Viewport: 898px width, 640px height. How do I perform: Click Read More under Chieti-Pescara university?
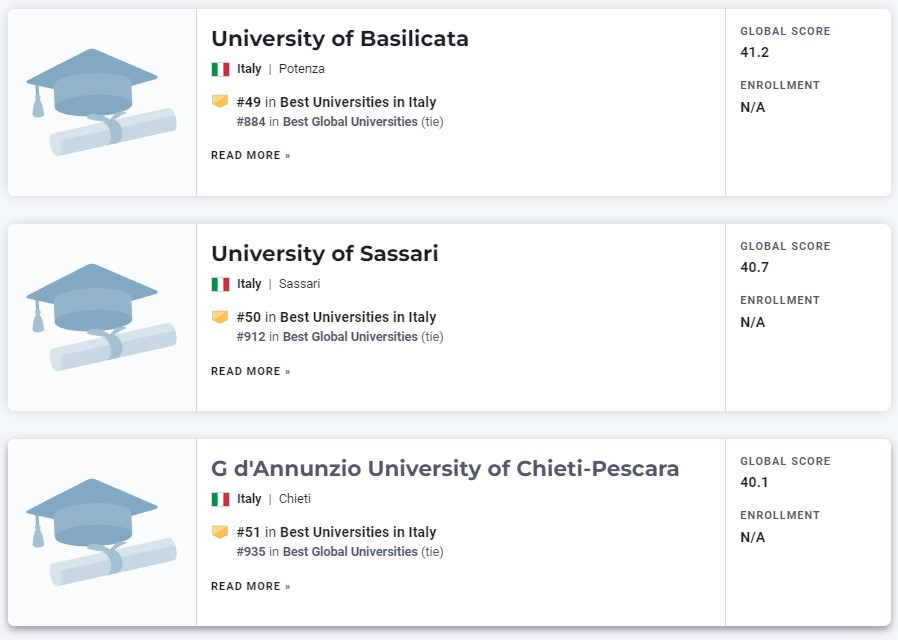[x=251, y=586]
